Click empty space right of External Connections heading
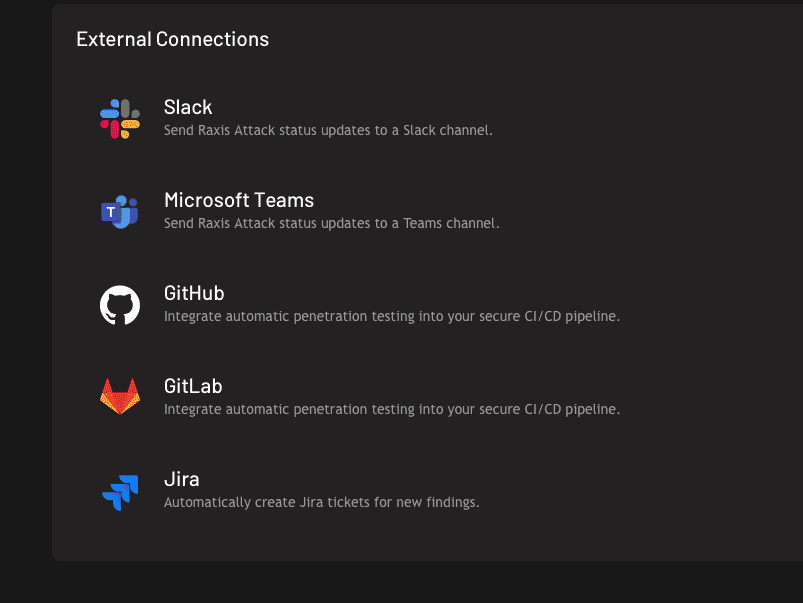This screenshot has height=603, width=803. (550, 40)
